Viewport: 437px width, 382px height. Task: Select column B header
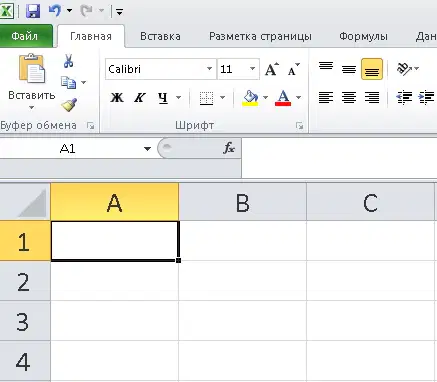tap(242, 202)
